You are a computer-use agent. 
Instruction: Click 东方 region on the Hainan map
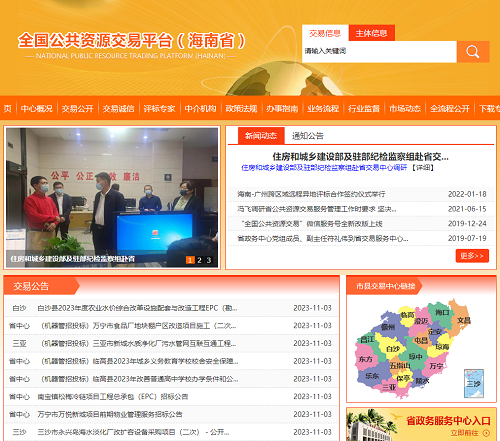coord(365,359)
